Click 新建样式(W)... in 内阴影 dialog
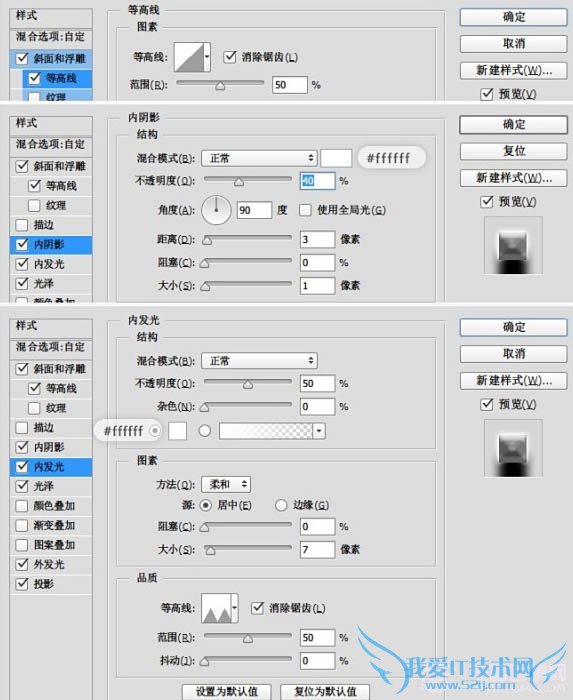The width and height of the screenshot is (573, 700). click(x=514, y=178)
